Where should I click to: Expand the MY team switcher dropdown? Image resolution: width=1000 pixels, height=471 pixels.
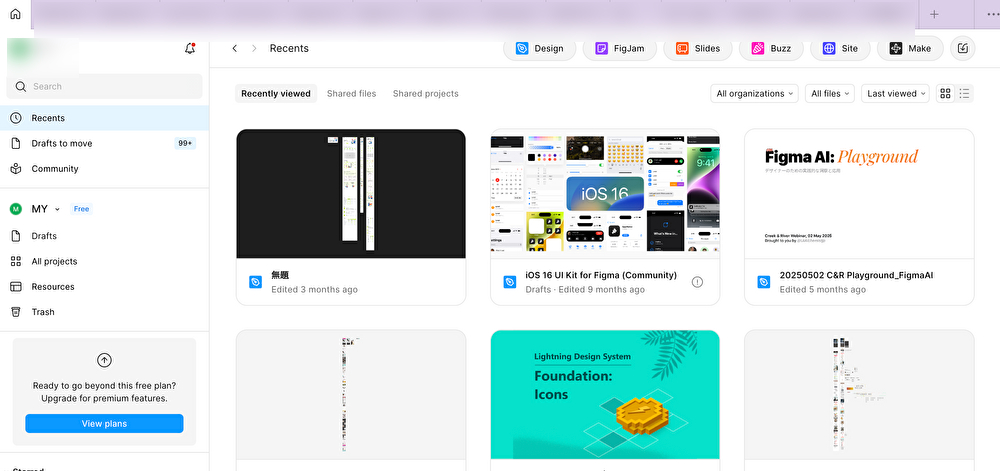[57, 209]
